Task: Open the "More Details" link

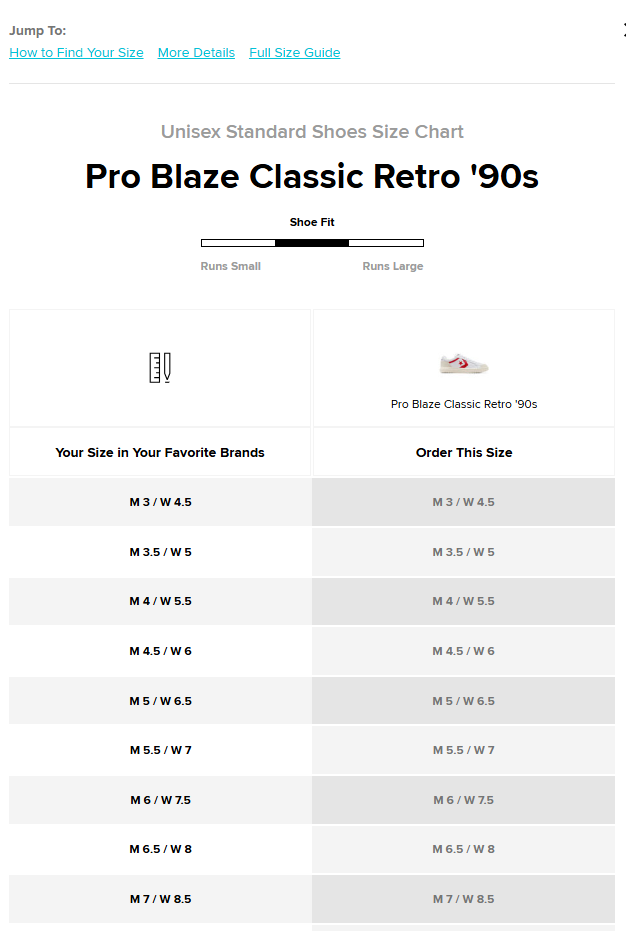Action: pyautogui.click(x=196, y=52)
